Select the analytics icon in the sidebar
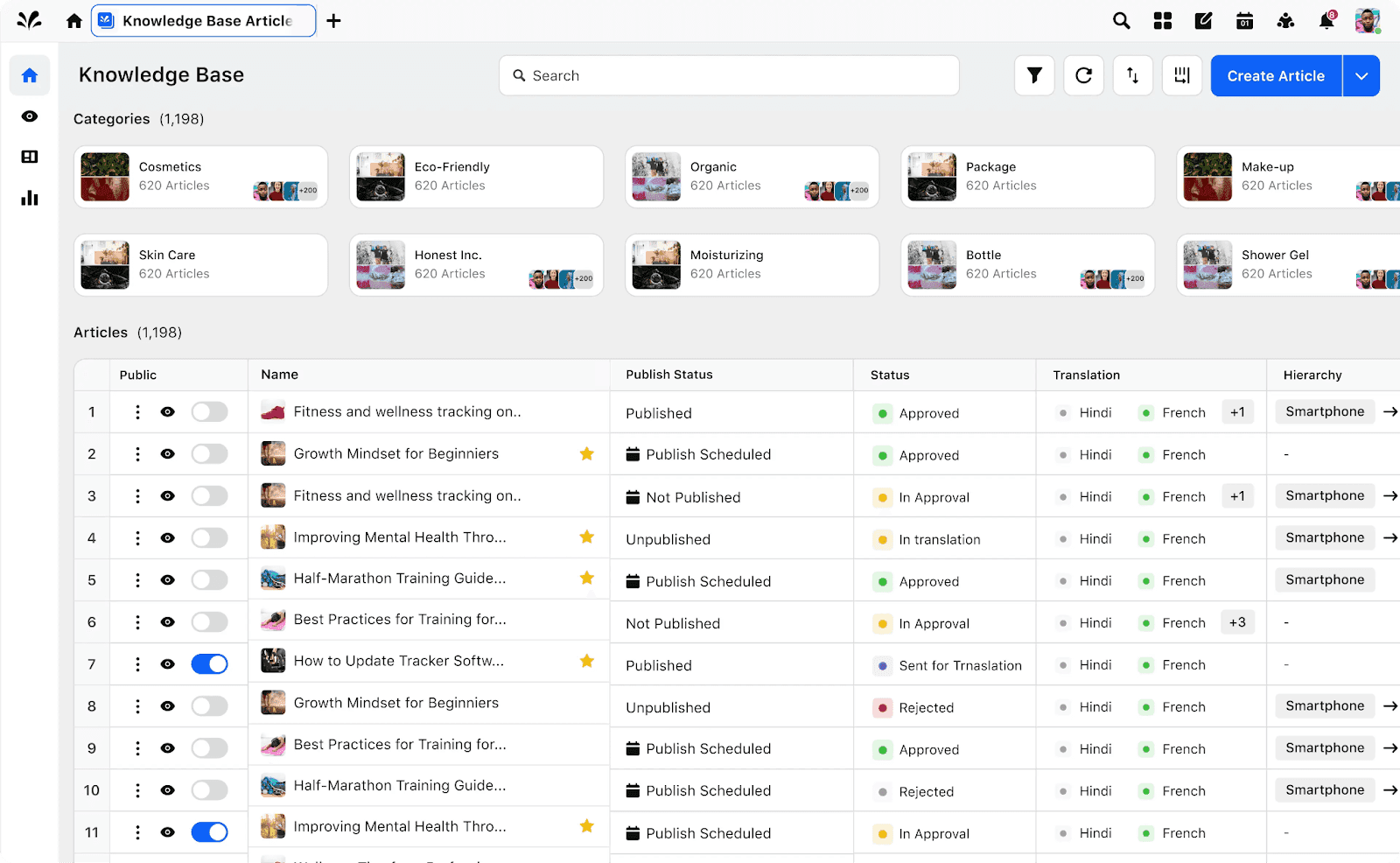The width and height of the screenshot is (1400, 863). pyautogui.click(x=29, y=198)
